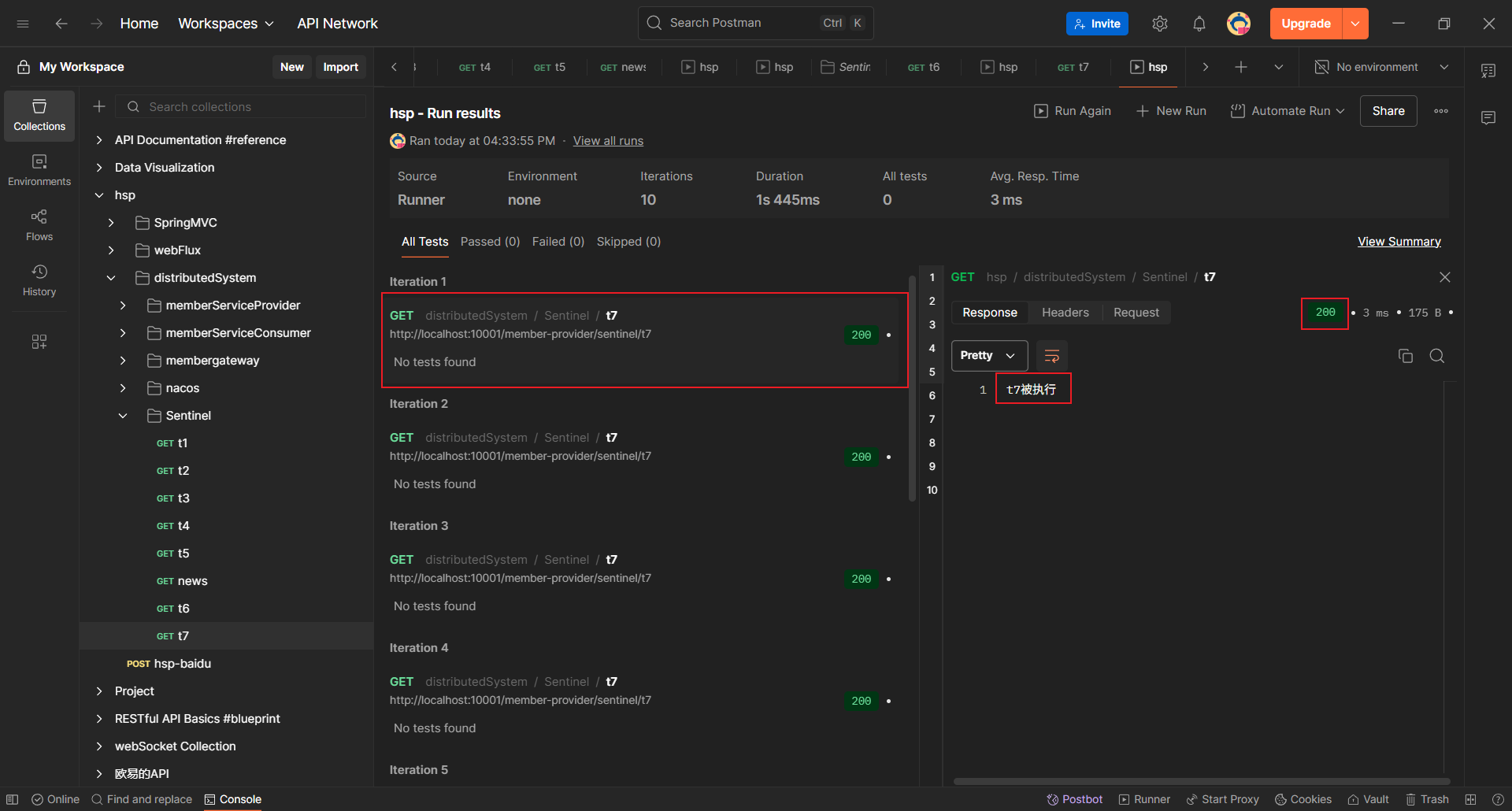
Task: Collapse the Sentinel folder
Action: click(x=123, y=416)
